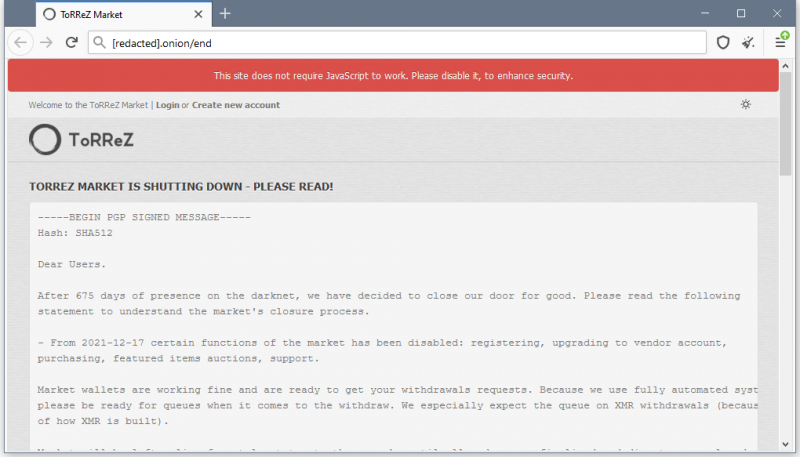Click the scrollbar up arrow

pyautogui.click(x=786, y=66)
